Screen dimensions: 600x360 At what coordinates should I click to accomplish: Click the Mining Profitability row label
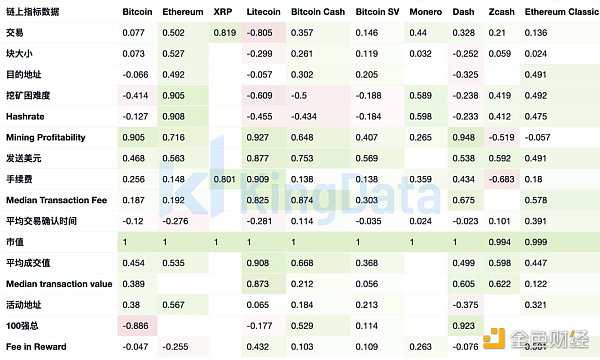point(46,138)
